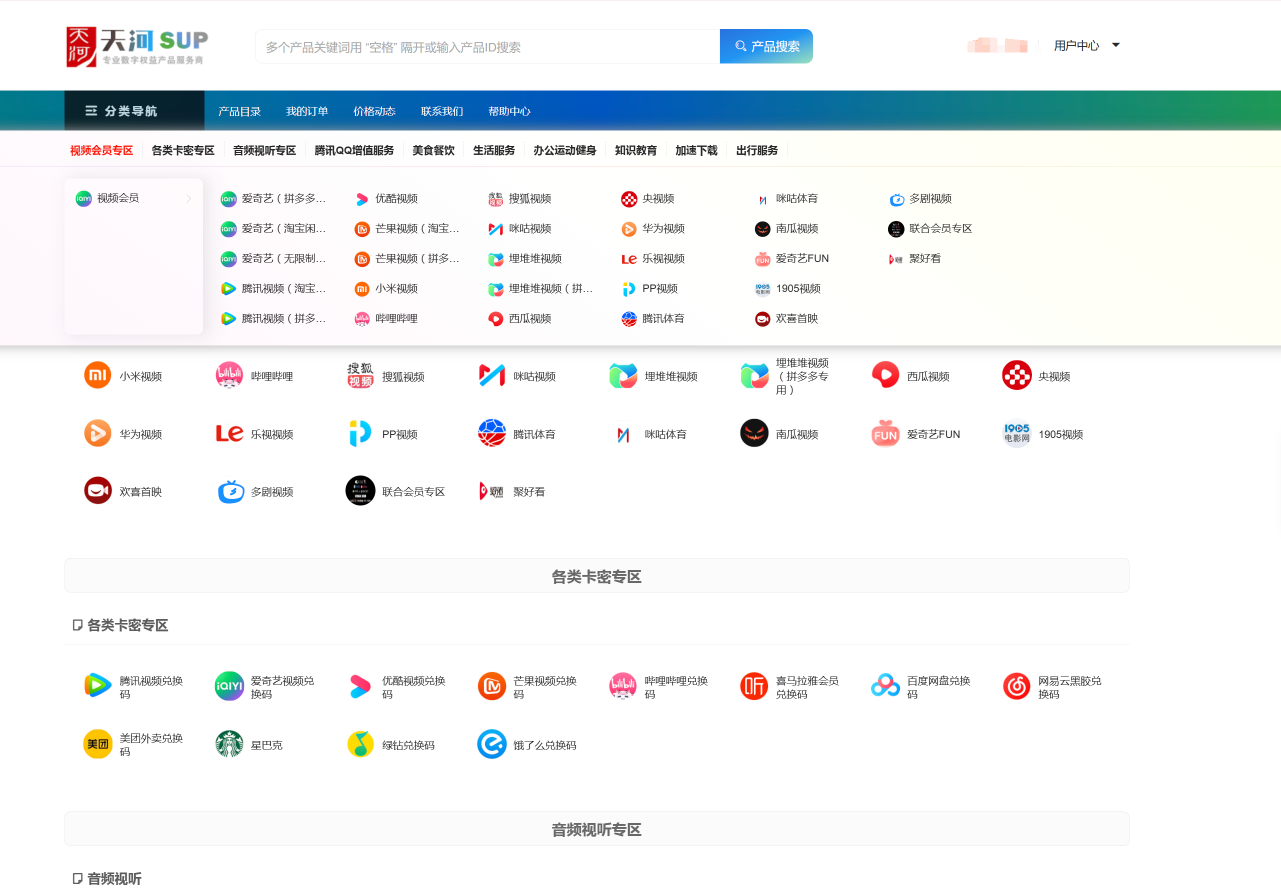The width and height of the screenshot is (1281, 891).
Task: Expand the 用户中心 dropdown
Action: [1086, 45]
